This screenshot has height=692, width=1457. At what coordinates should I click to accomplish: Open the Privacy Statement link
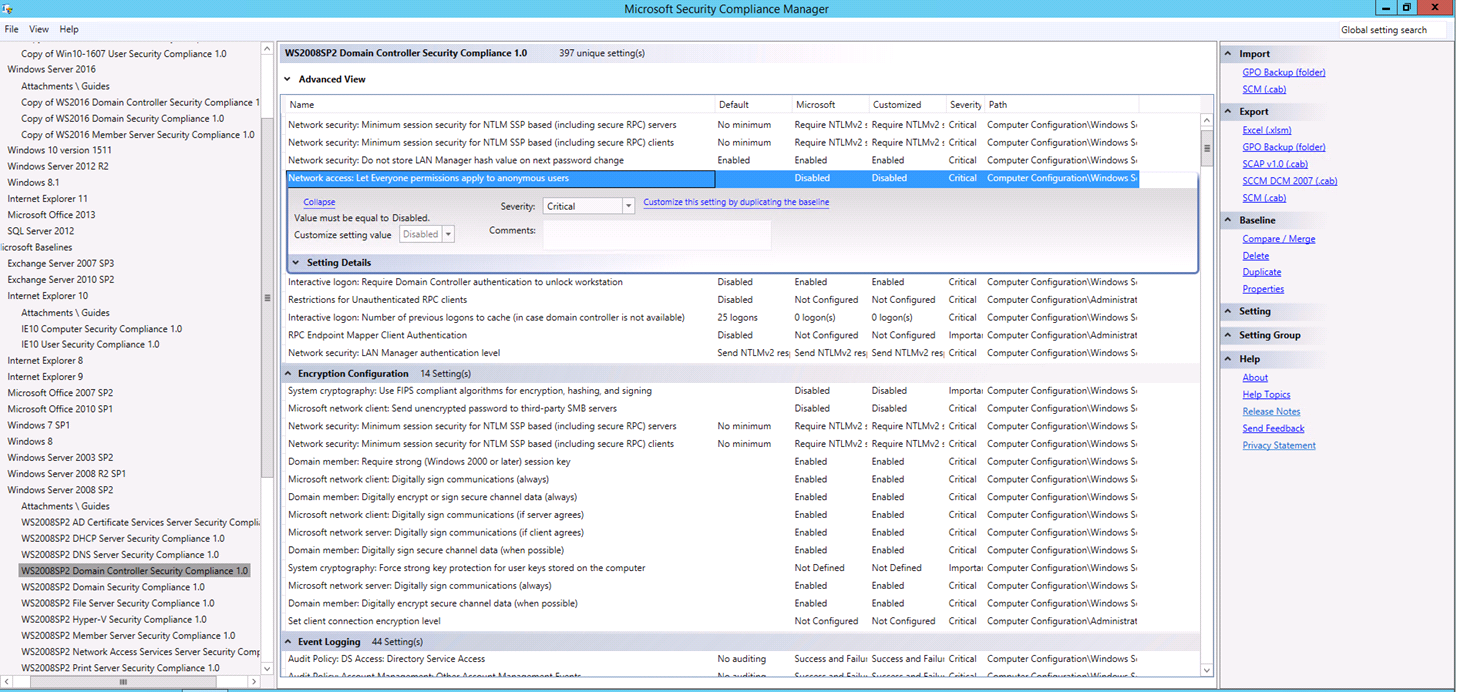pos(1279,446)
